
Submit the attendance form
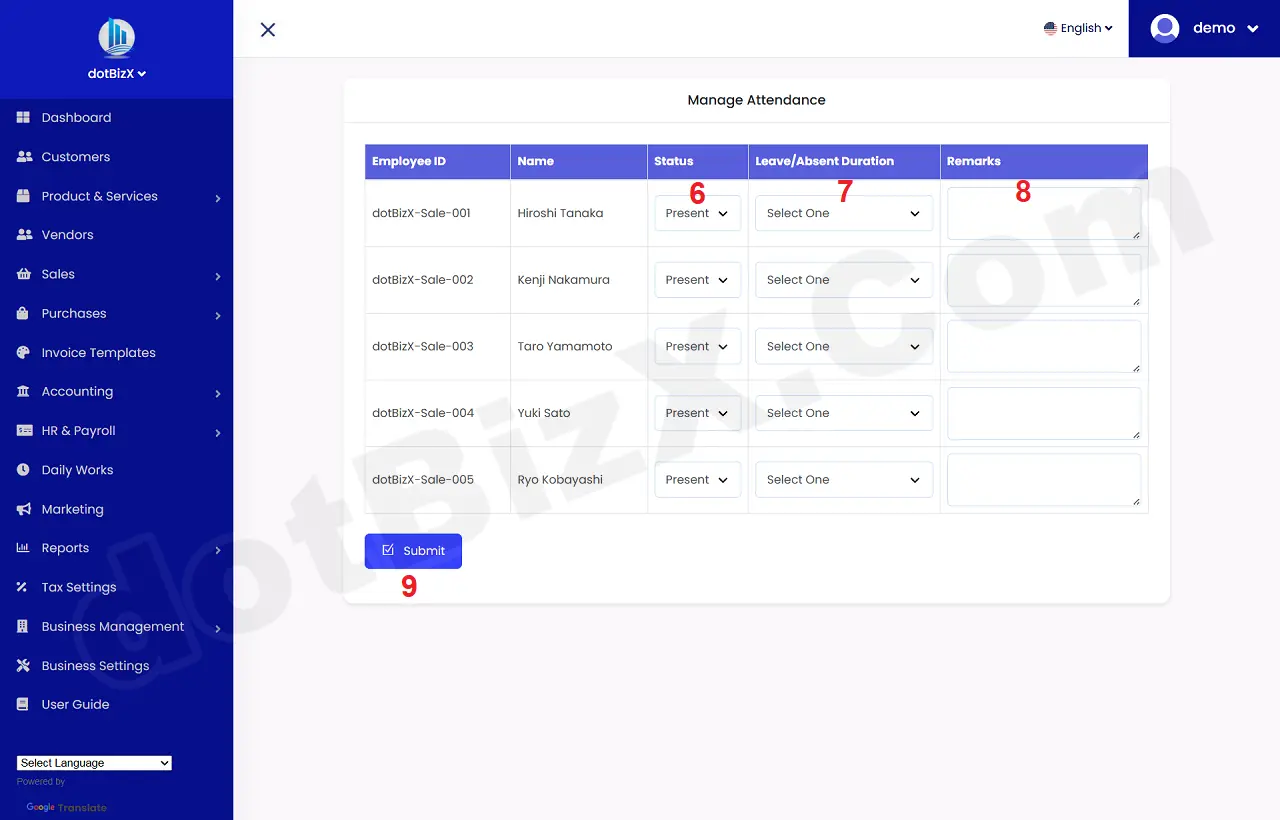coord(413,550)
